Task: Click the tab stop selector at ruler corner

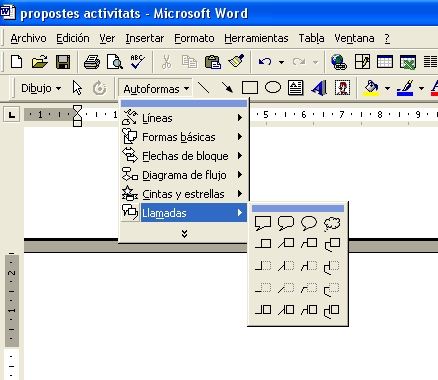Action: [x=12, y=115]
